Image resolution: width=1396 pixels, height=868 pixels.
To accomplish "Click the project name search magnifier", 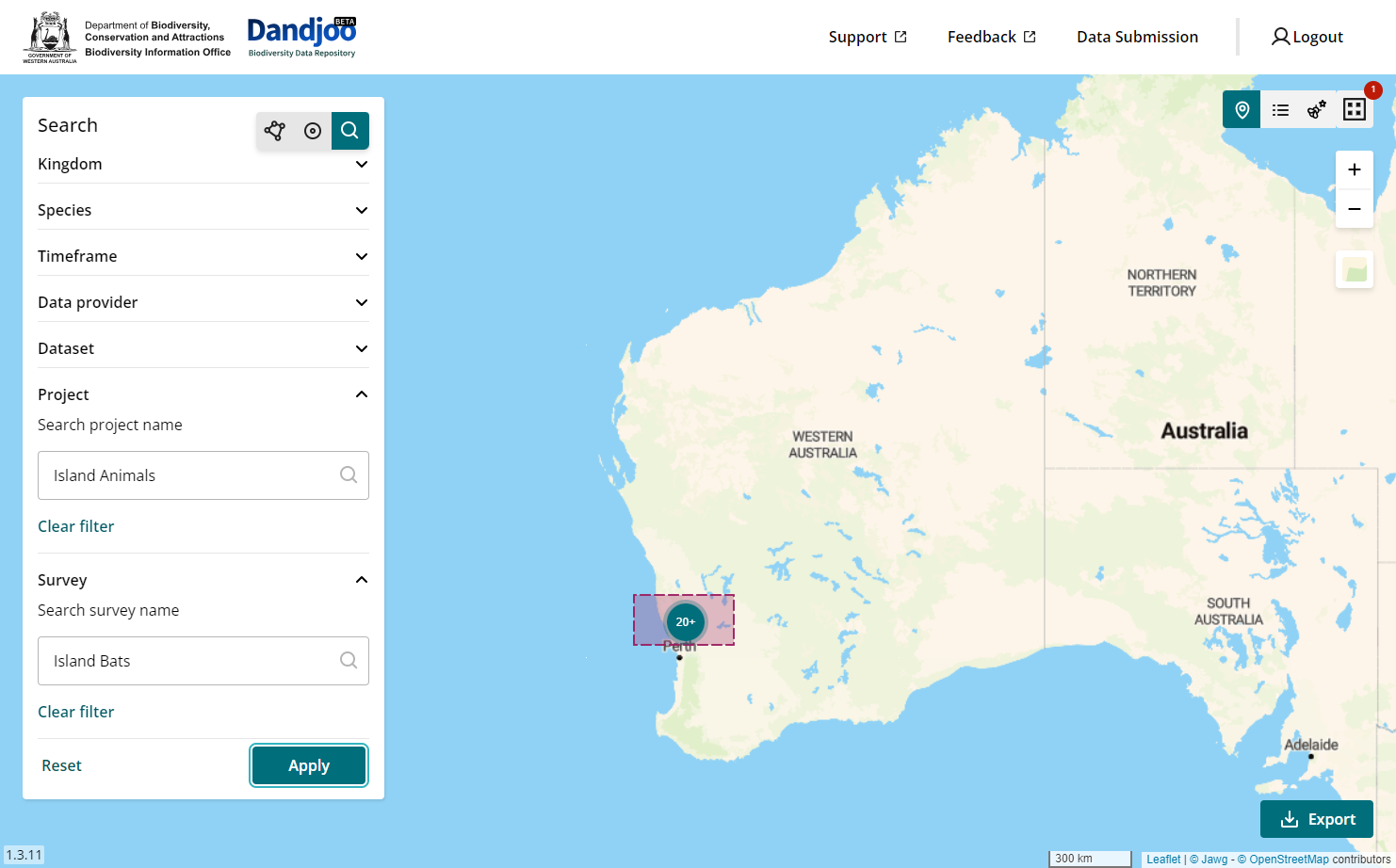I will [349, 475].
